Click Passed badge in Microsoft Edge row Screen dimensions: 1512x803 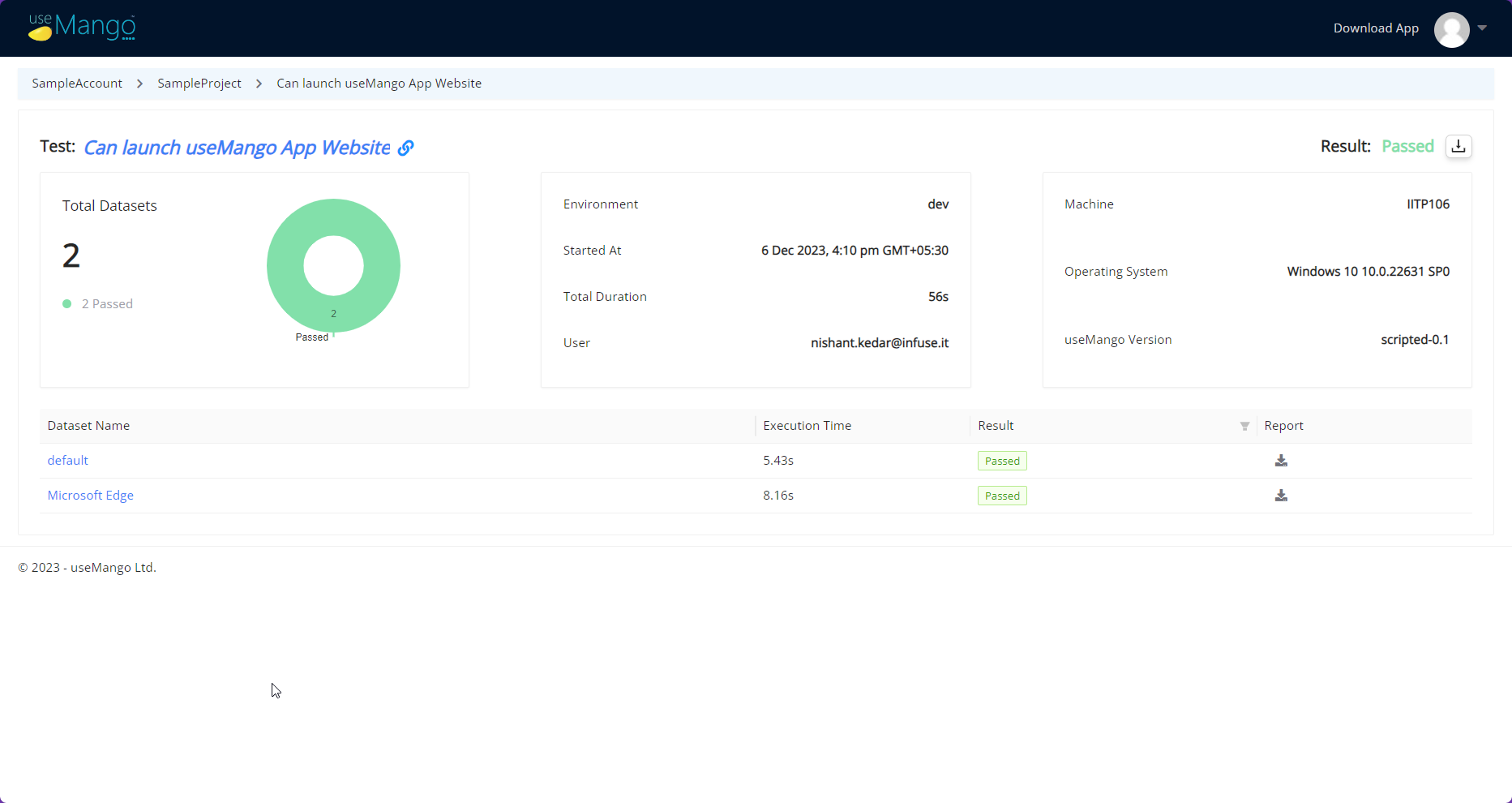click(1002, 496)
